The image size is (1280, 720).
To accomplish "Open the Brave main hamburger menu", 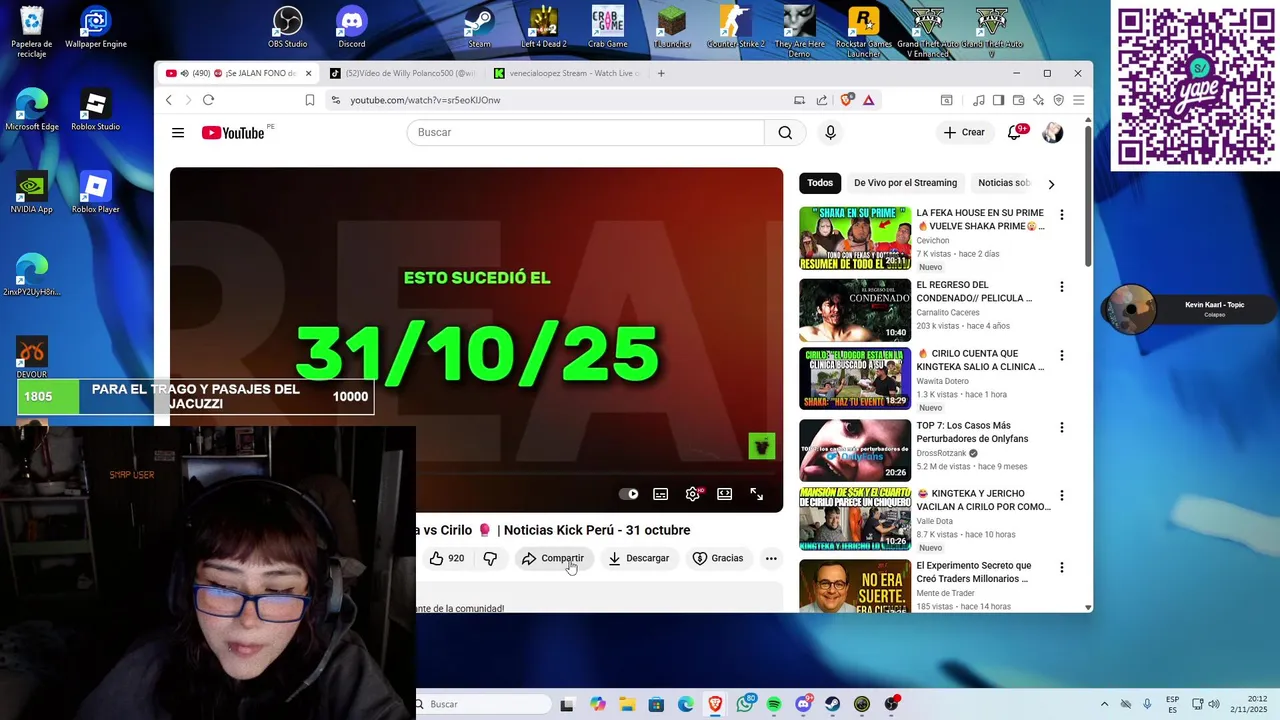I will click(x=1078, y=100).
